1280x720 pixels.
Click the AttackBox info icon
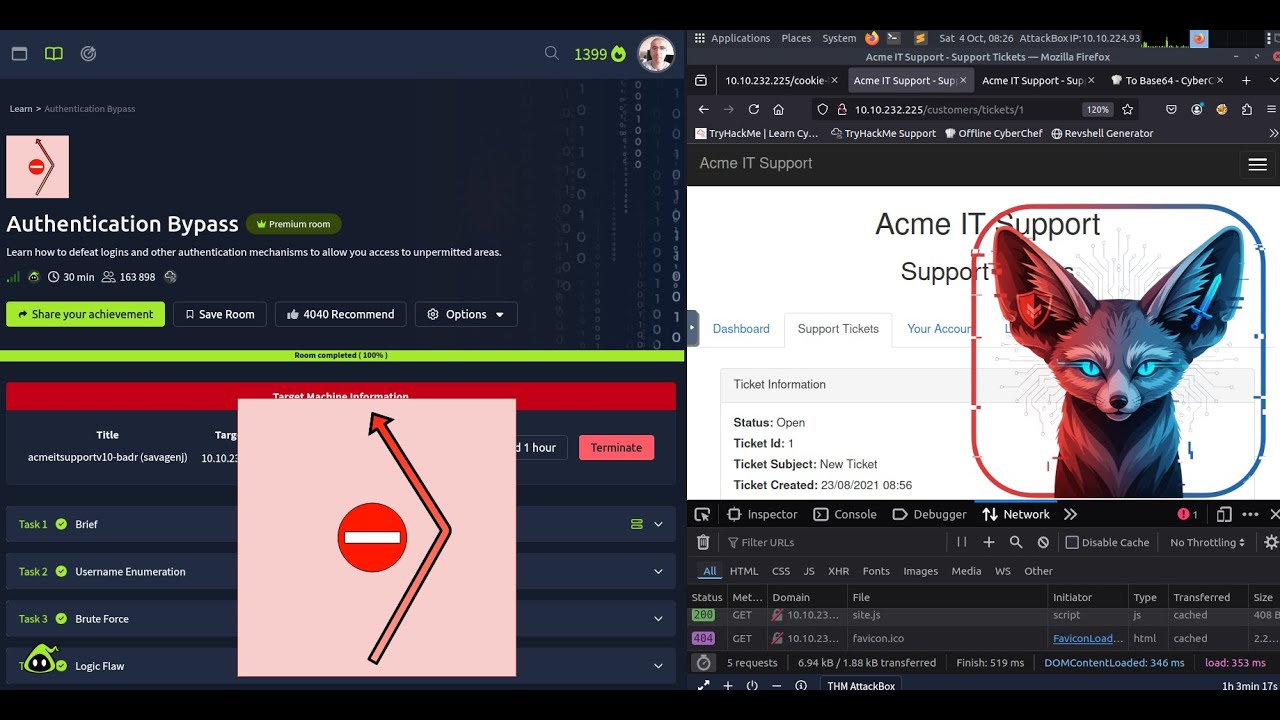click(x=800, y=686)
